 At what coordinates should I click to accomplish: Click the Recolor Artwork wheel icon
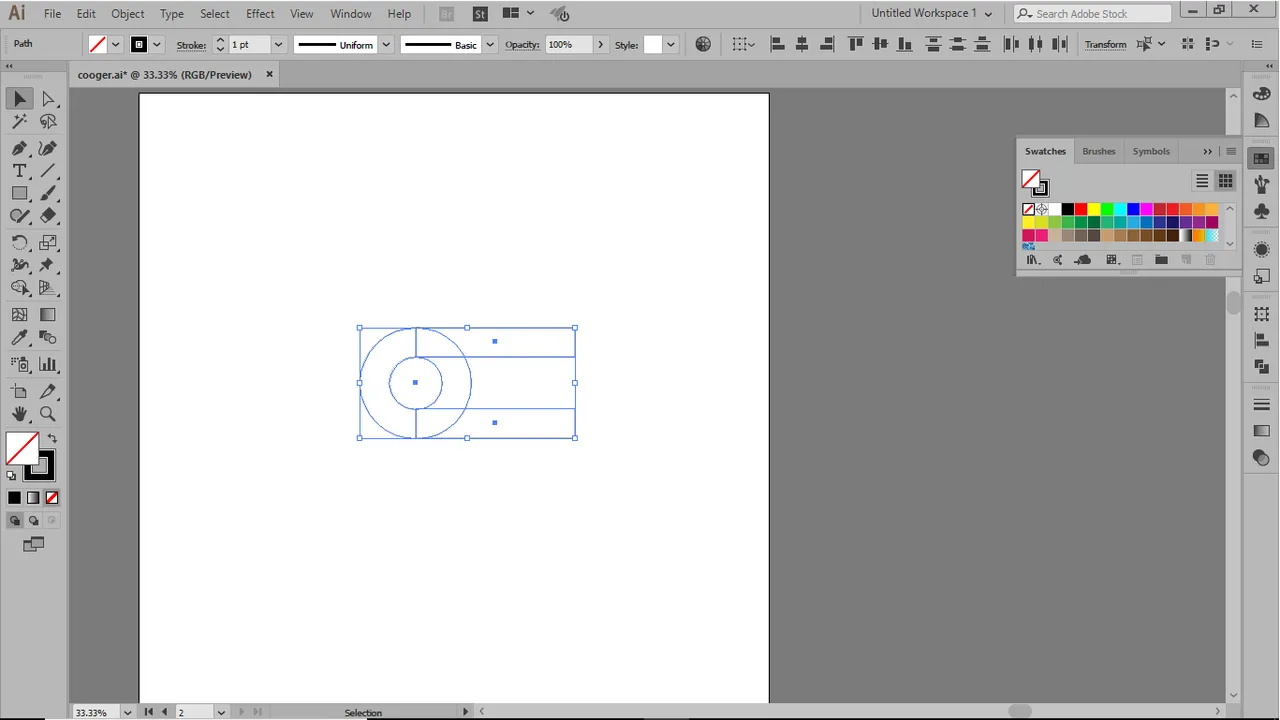tap(703, 44)
